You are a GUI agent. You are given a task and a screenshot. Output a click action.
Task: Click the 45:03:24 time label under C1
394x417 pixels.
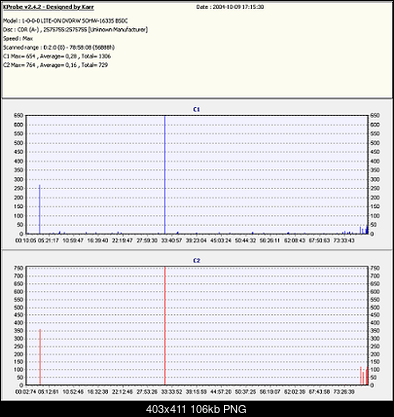(221, 240)
